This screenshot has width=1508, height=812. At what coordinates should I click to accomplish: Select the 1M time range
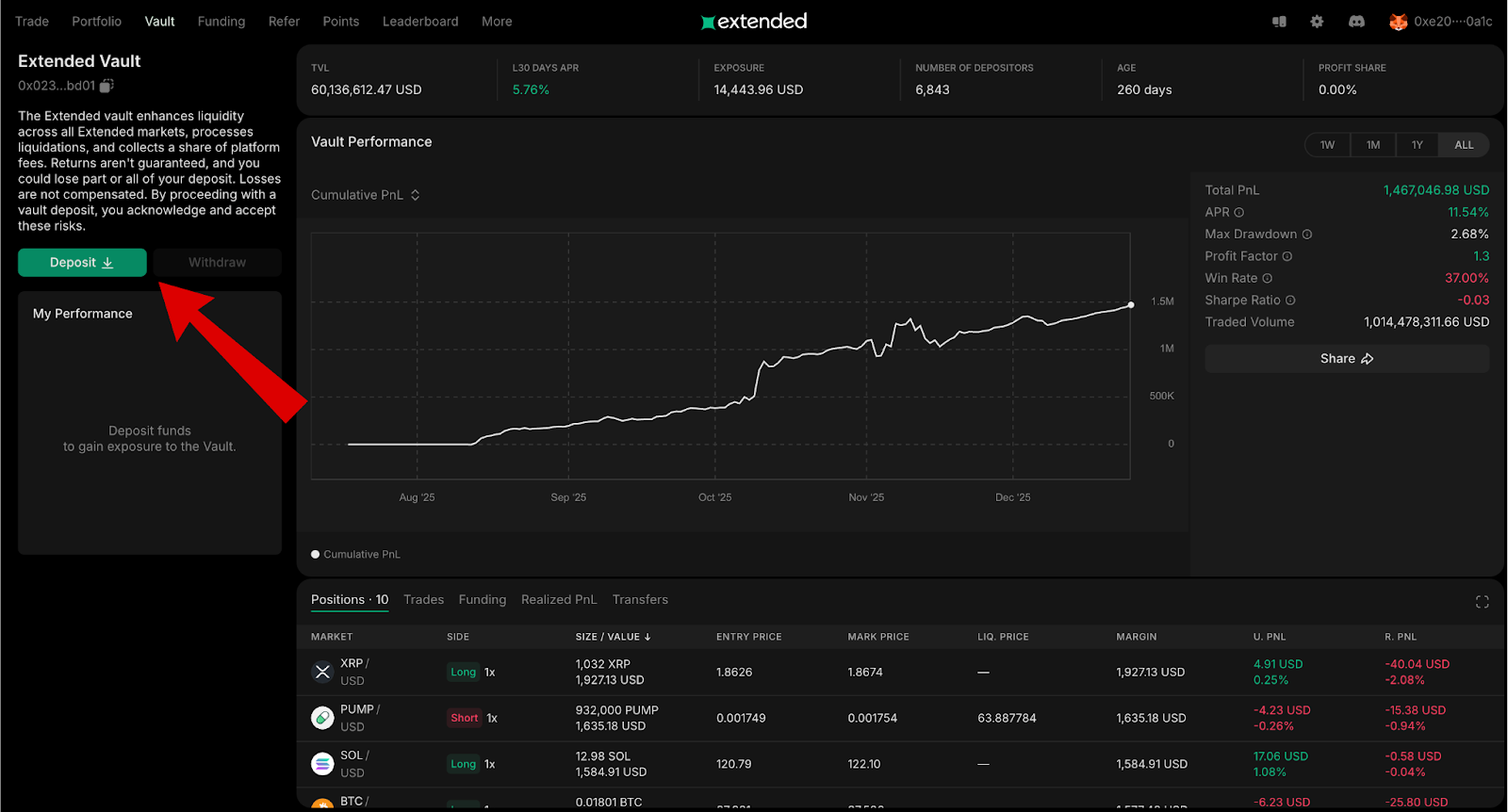coord(1373,145)
